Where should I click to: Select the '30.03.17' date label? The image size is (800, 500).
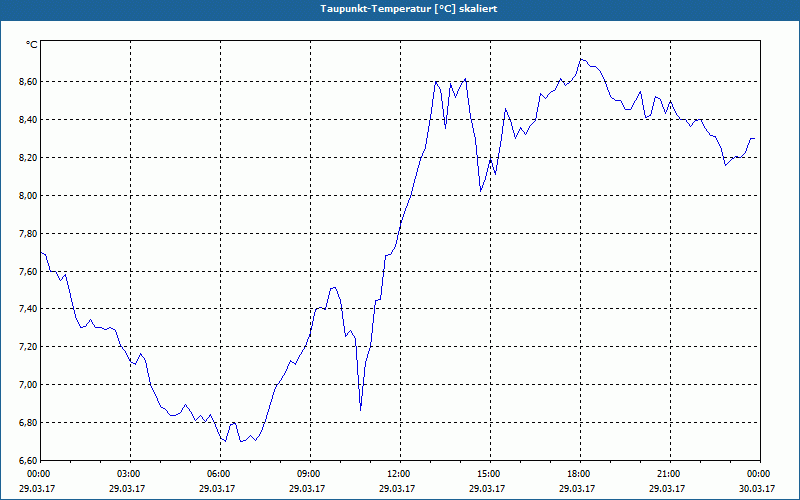pyautogui.click(x=757, y=488)
